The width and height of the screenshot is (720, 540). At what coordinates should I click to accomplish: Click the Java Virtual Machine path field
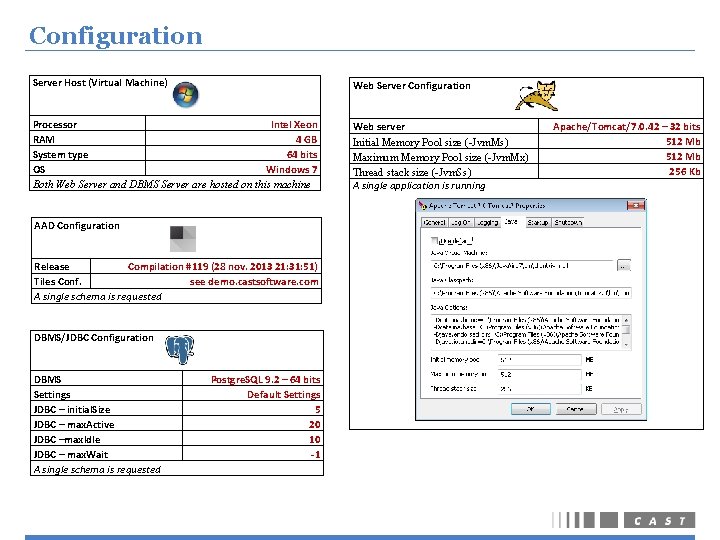click(x=522, y=265)
